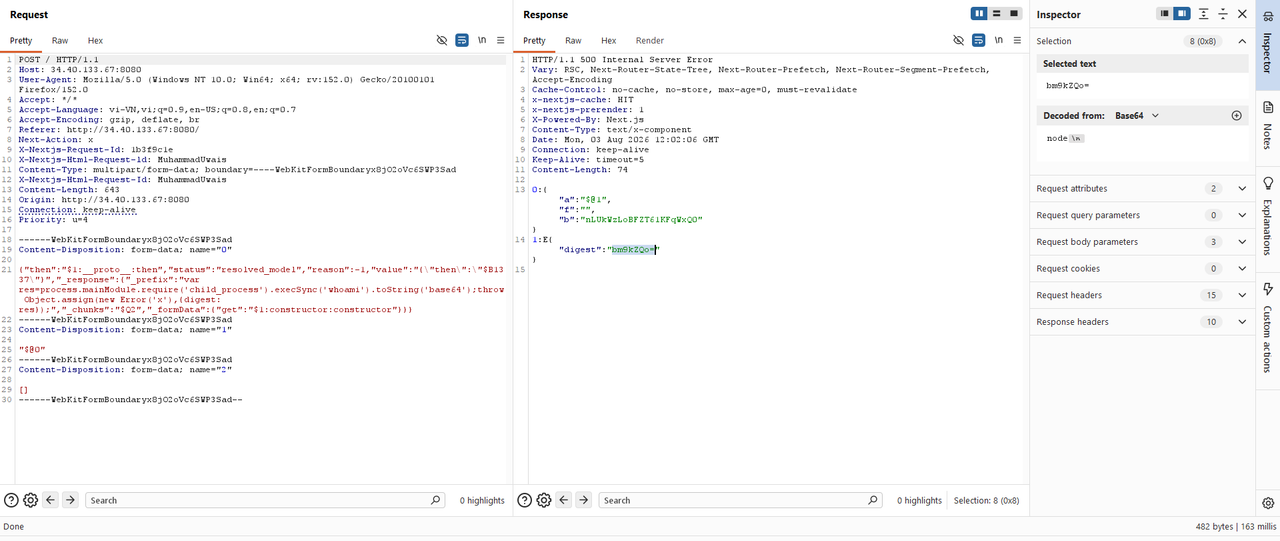Close the Inspector panel with X
The height and width of the screenshot is (541, 1280).
tap(1242, 14)
